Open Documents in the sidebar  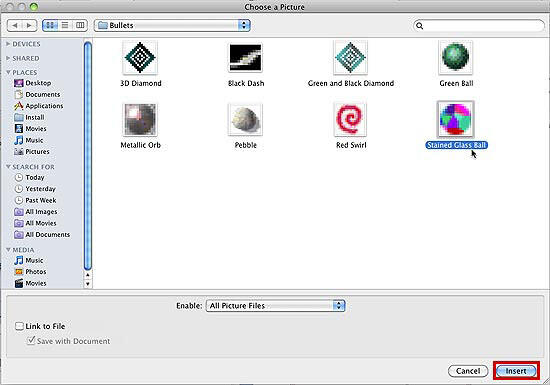(37, 94)
